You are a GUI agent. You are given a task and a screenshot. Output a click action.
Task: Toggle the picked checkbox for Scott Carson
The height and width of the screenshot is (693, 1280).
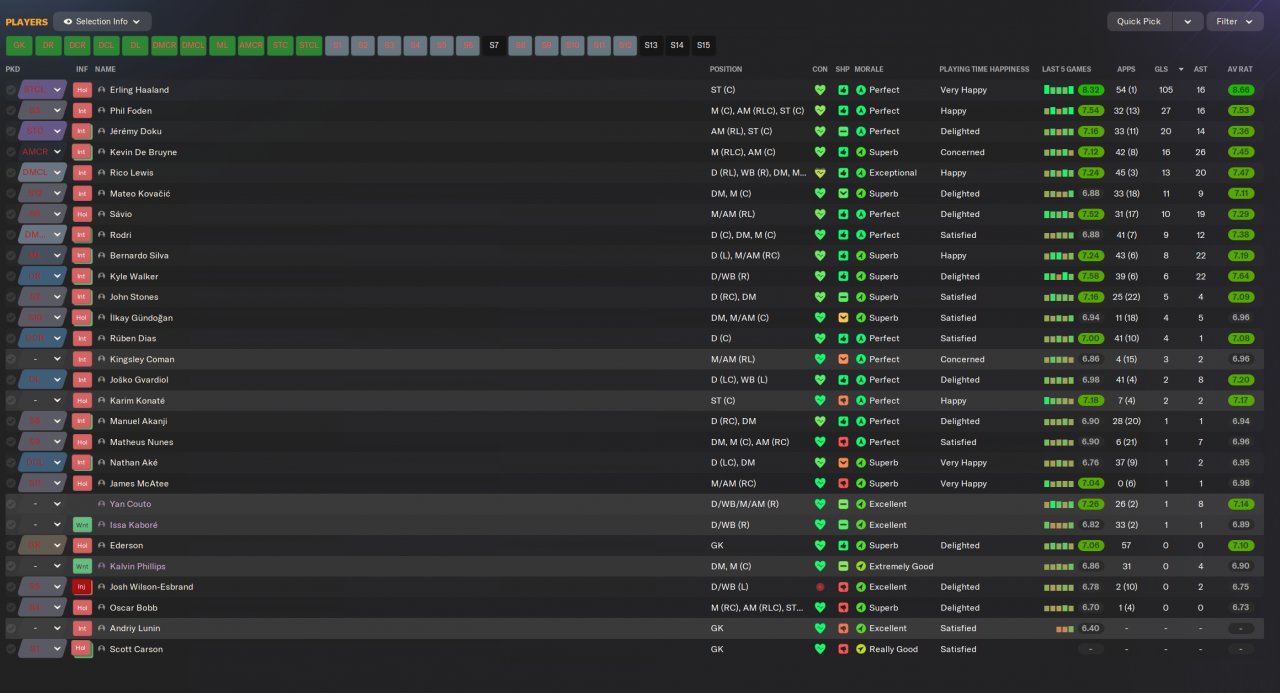pyautogui.click(x=11, y=649)
